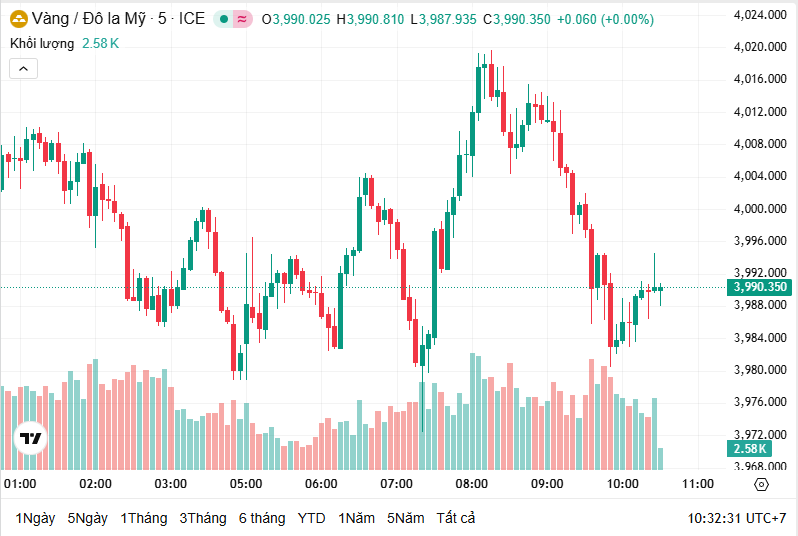Open the timezone menu at 10:32:31 UTC+7

tap(737, 518)
